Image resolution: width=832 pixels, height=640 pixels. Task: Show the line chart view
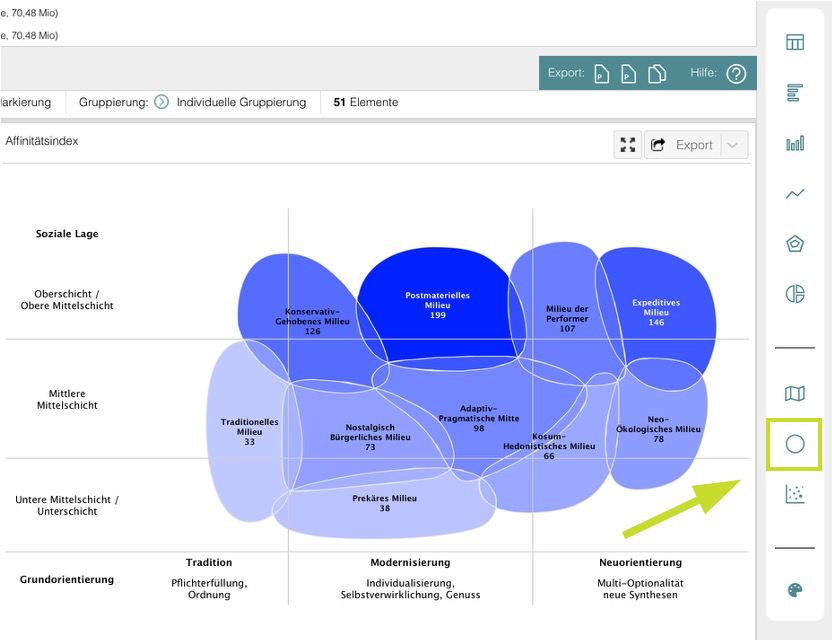click(795, 194)
